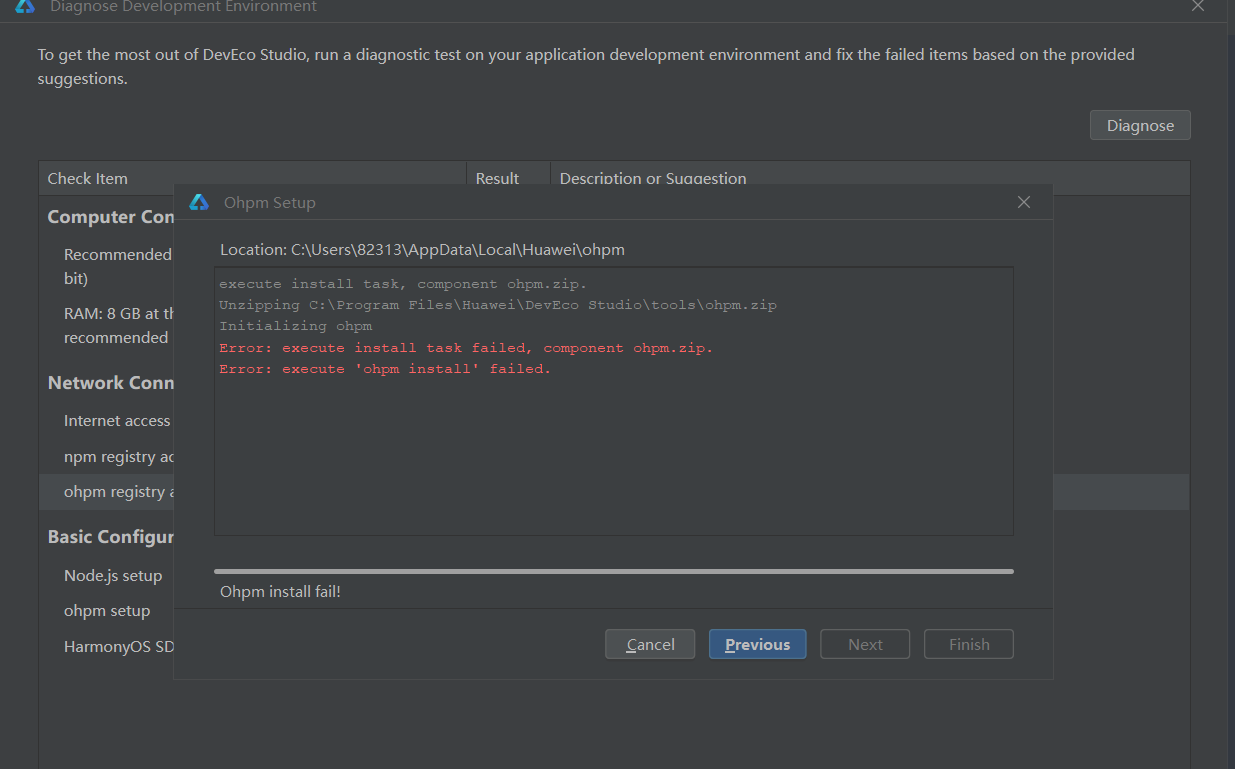The image size is (1235, 769).
Task: Click the Previous button
Action: point(757,644)
